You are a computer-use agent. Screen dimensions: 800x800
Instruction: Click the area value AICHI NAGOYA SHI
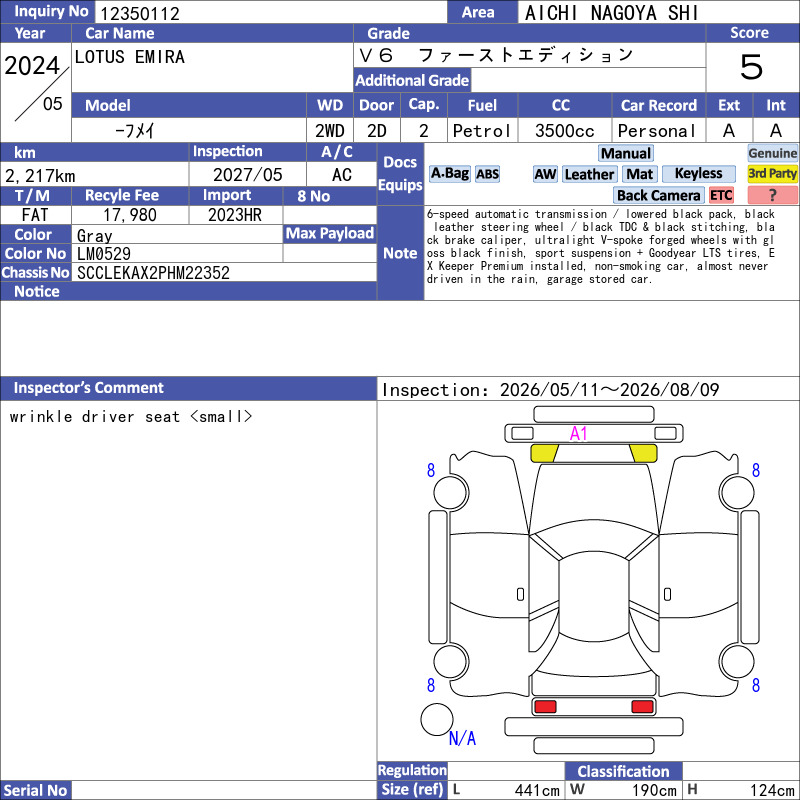tap(611, 13)
